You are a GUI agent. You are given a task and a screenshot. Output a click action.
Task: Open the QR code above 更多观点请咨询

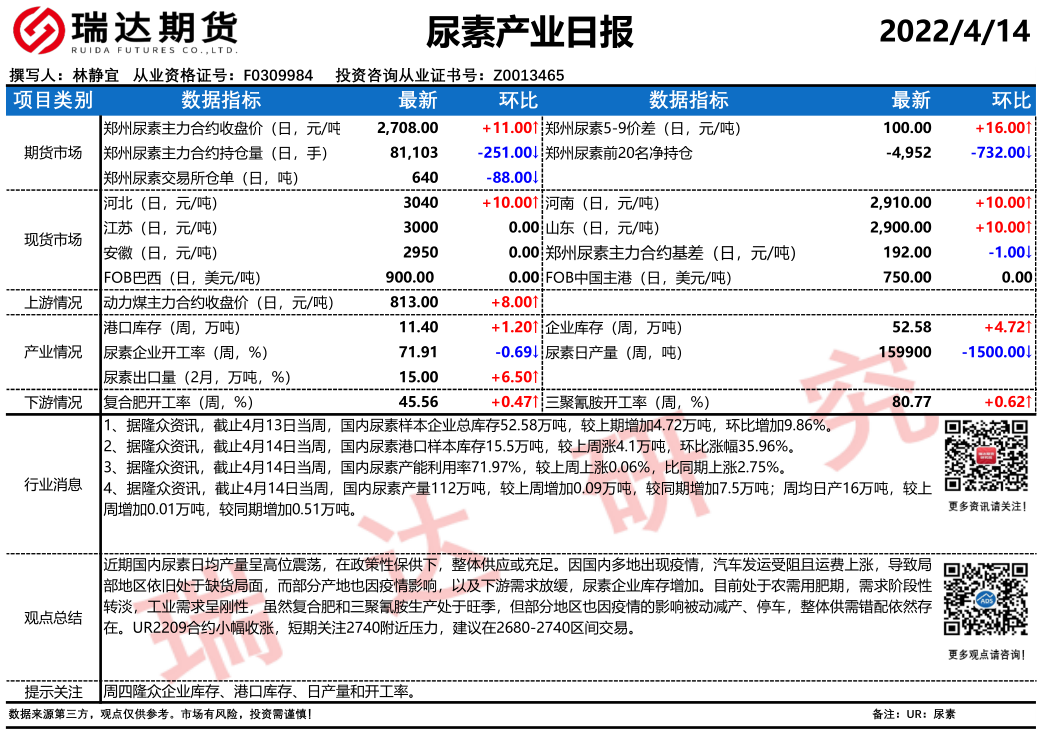pos(984,600)
